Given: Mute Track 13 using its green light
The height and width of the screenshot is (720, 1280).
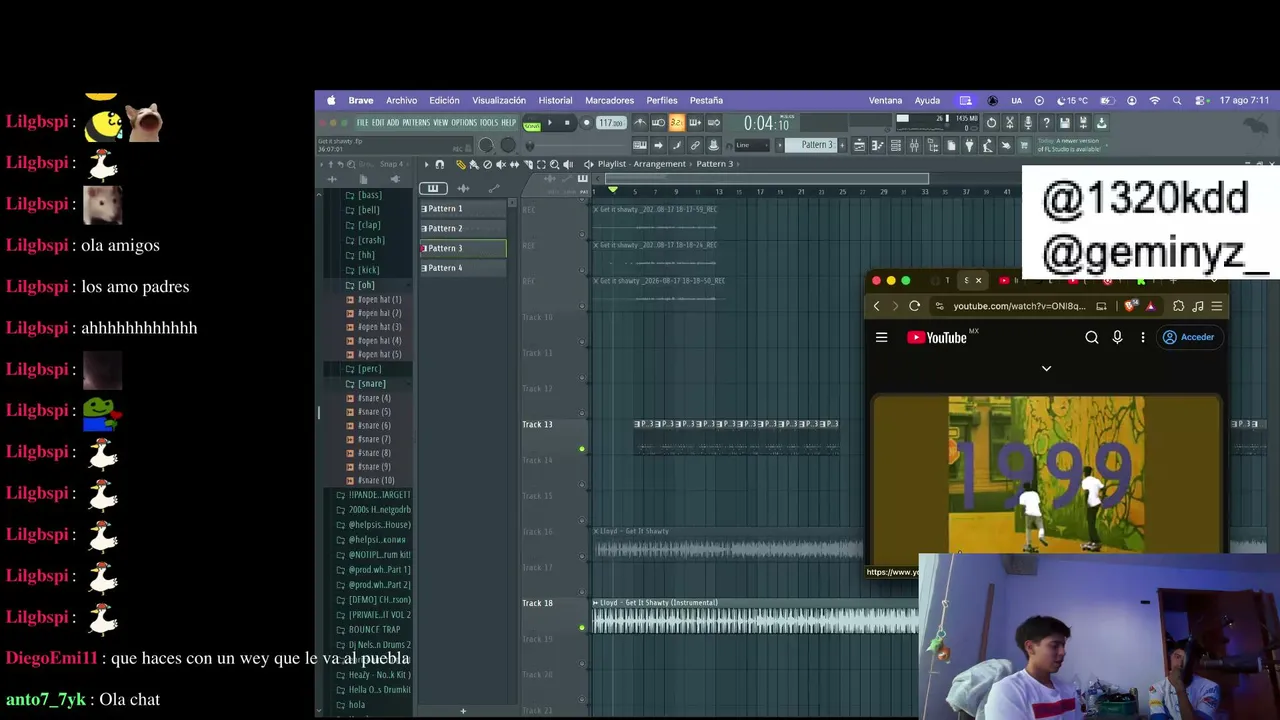Looking at the screenshot, I should click(x=582, y=449).
